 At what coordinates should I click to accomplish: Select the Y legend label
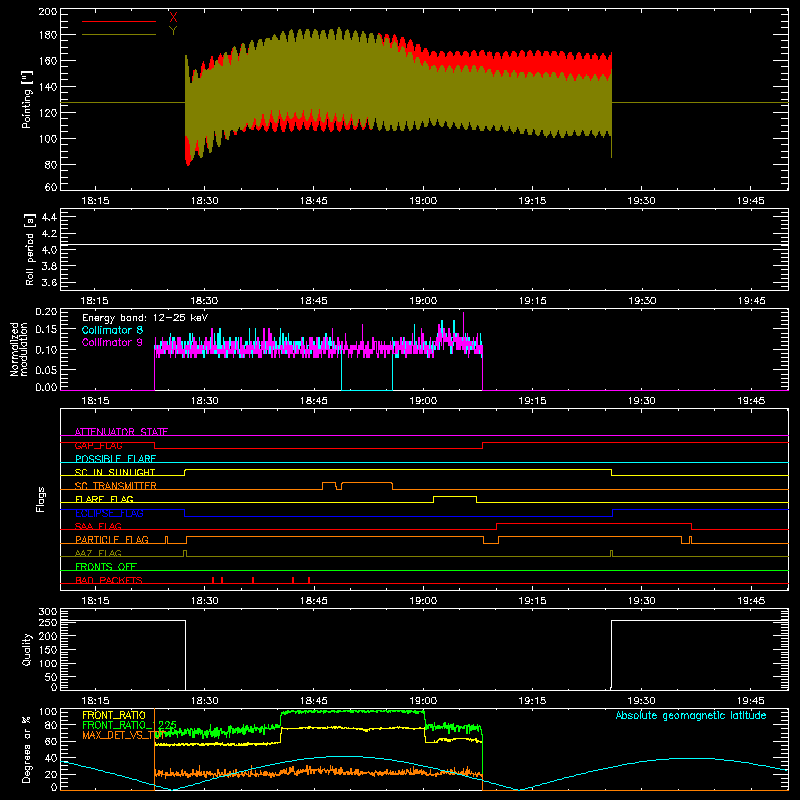(173, 31)
